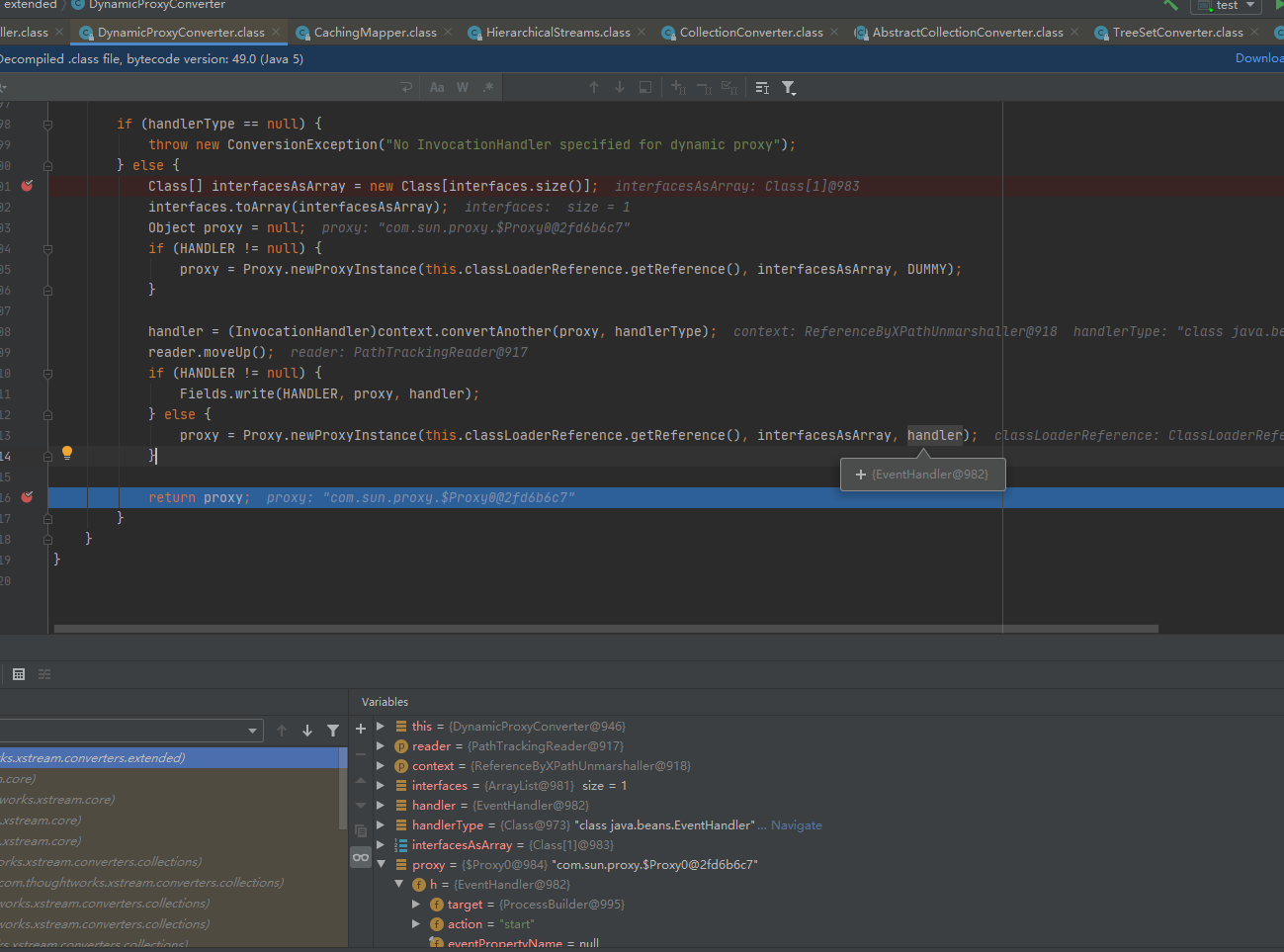The width and height of the screenshot is (1284, 952).
Task: Go to previous frame up arrow
Action: click(282, 731)
